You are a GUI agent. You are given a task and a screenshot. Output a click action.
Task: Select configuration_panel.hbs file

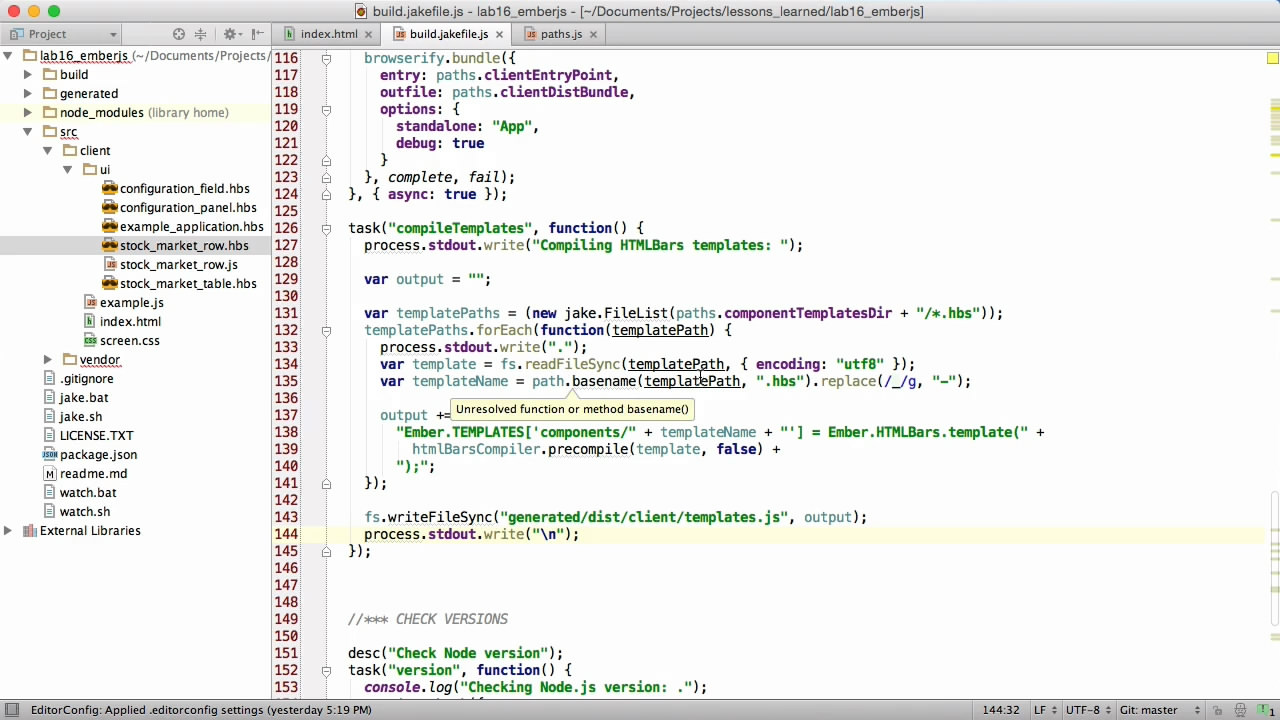tap(188, 208)
